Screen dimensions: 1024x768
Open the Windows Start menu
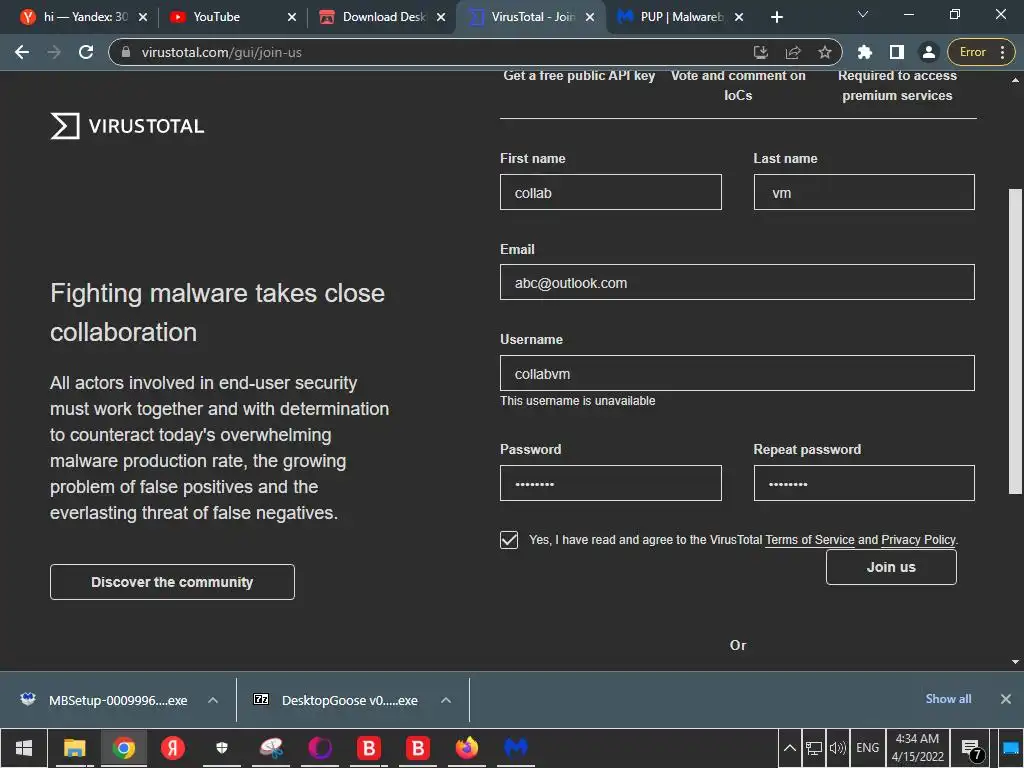(24, 748)
